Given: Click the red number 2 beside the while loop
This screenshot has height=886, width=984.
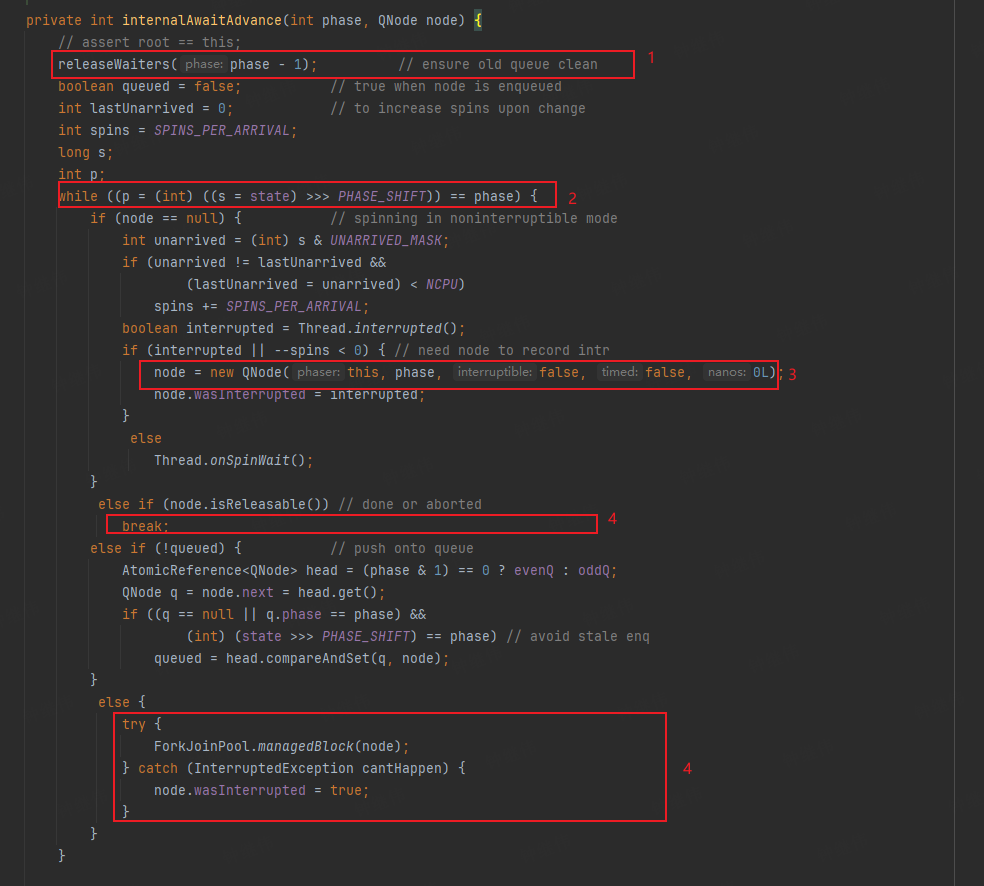Looking at the screenshot, I should pos(572,197).
